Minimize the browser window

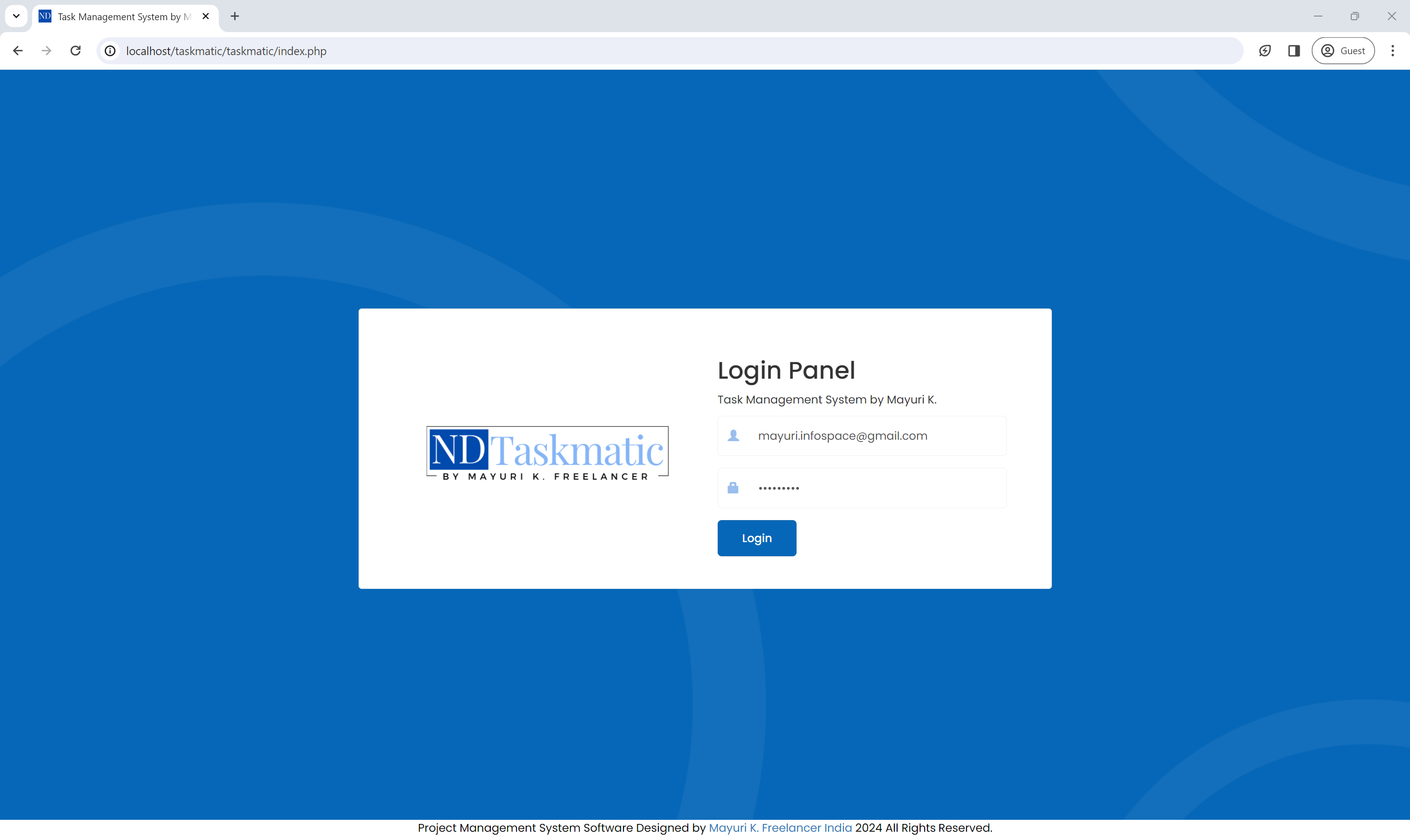(1318, 16)
